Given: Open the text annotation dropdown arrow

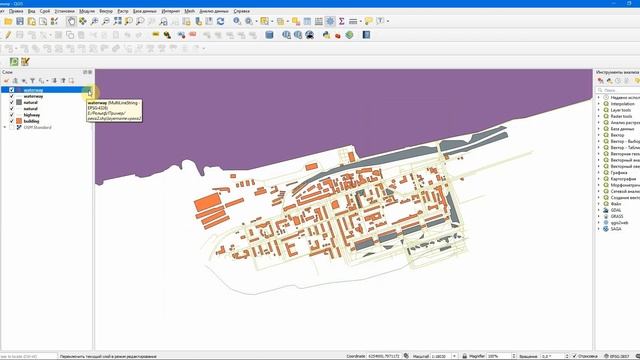Looking at the screenshot, I should coord(387,21).
